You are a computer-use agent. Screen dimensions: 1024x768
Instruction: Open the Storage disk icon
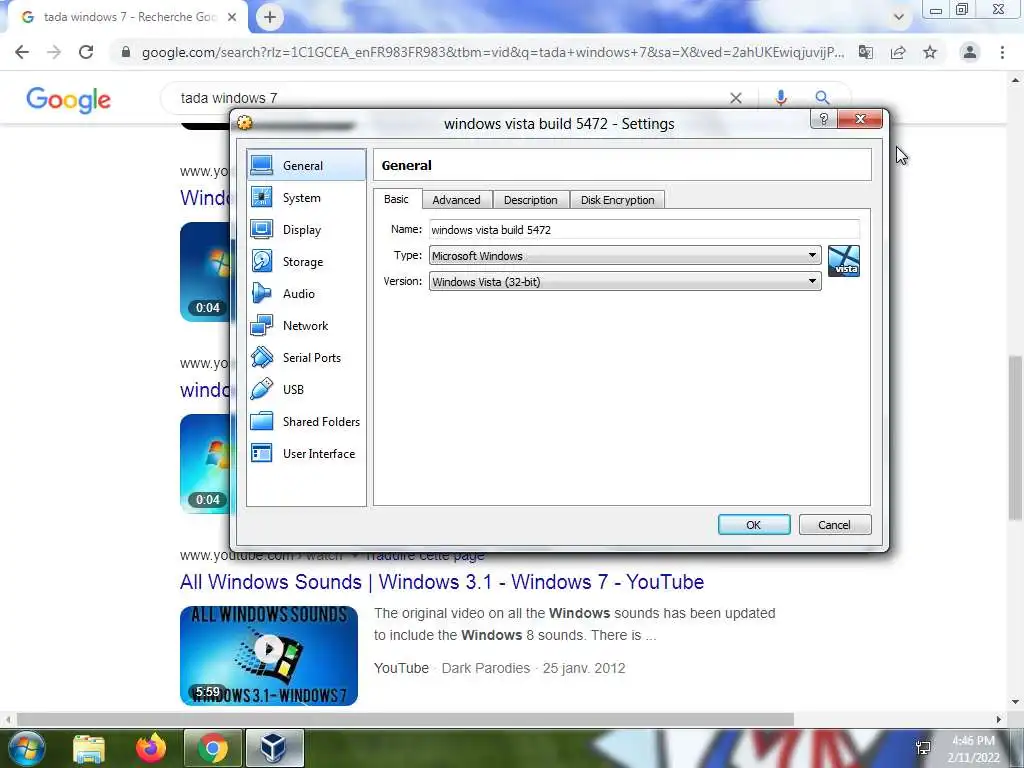(x=261, y=261)
